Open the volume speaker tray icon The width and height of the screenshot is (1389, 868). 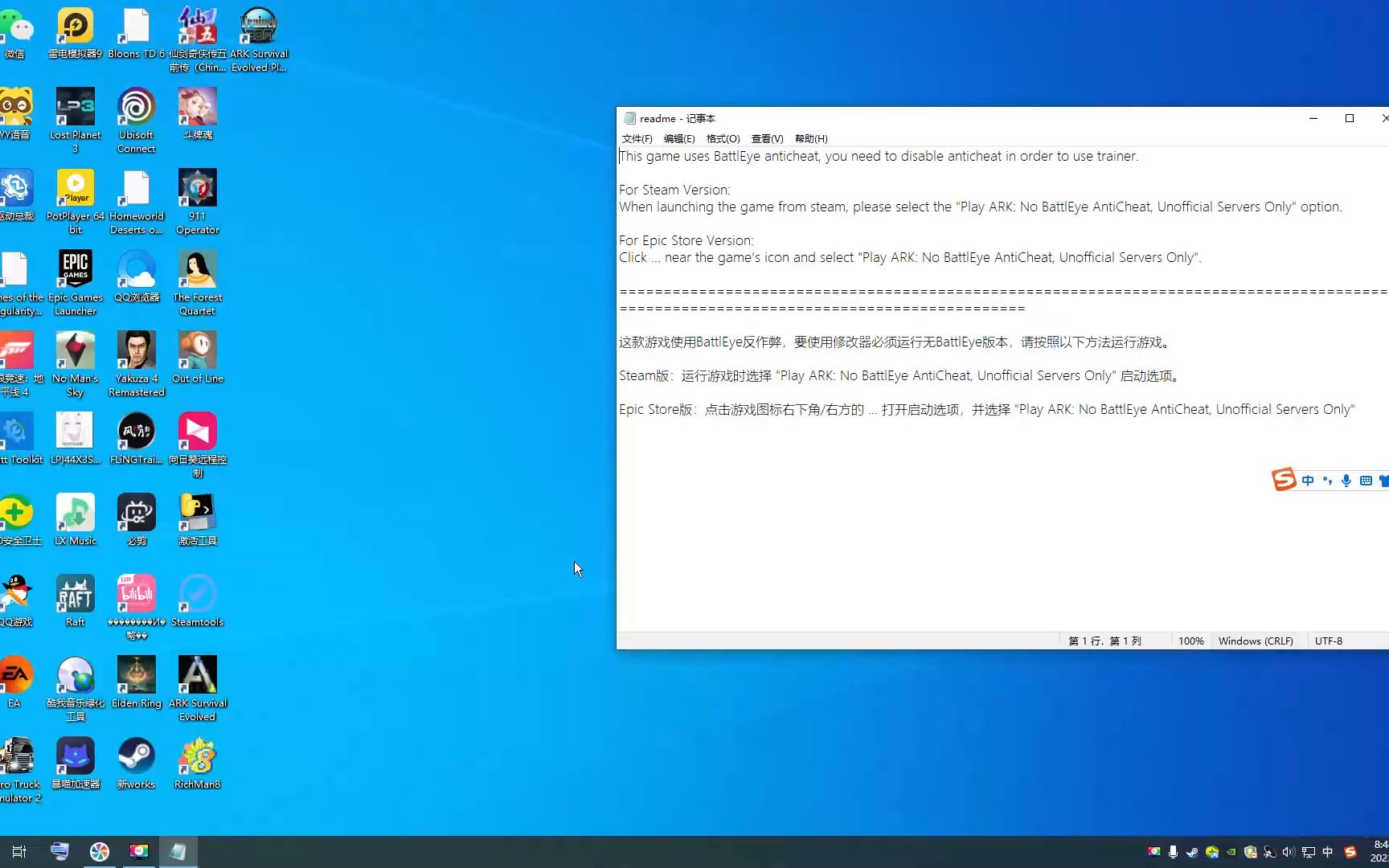click(1289, 852)
